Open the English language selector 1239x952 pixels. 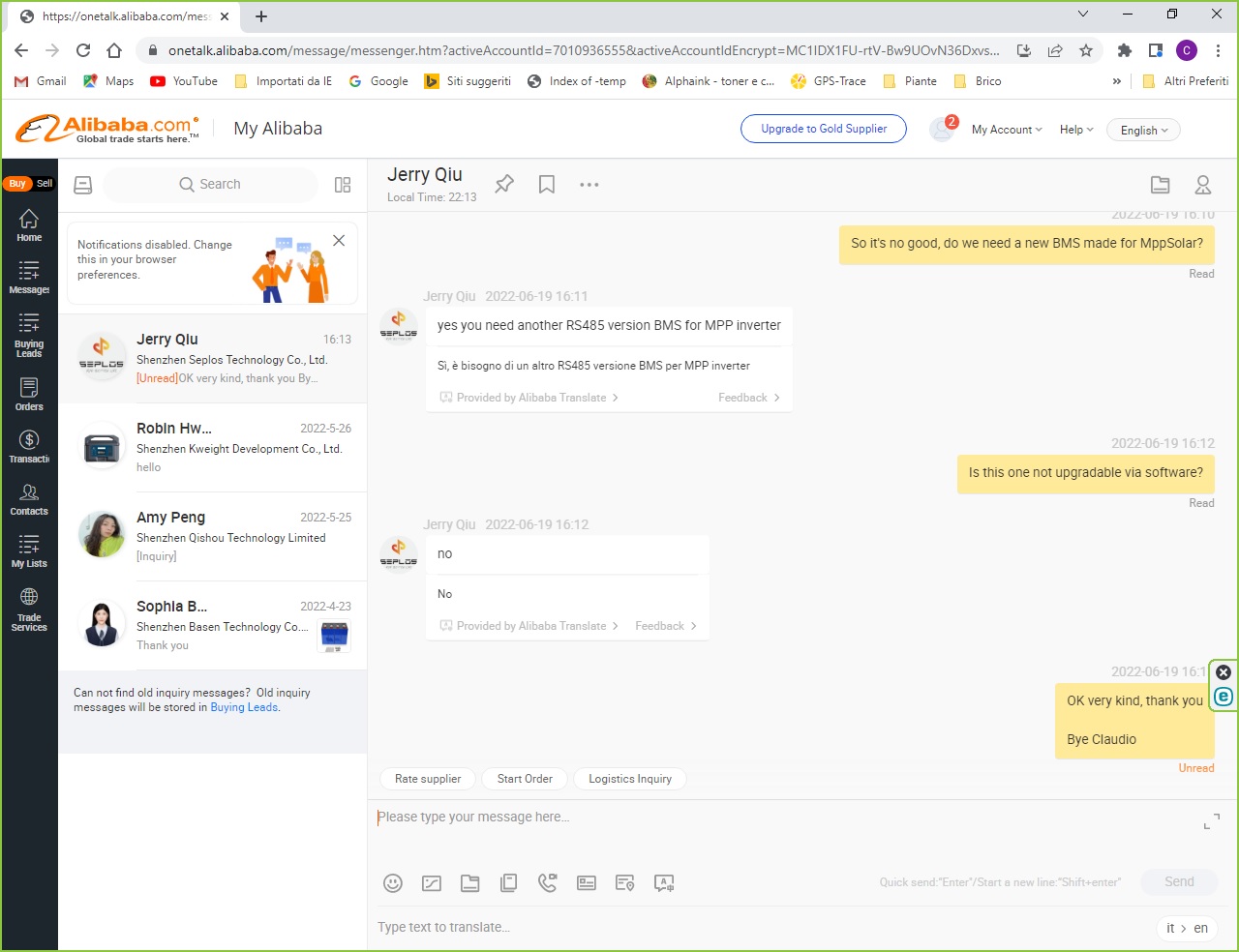[x=1144, y=130]
